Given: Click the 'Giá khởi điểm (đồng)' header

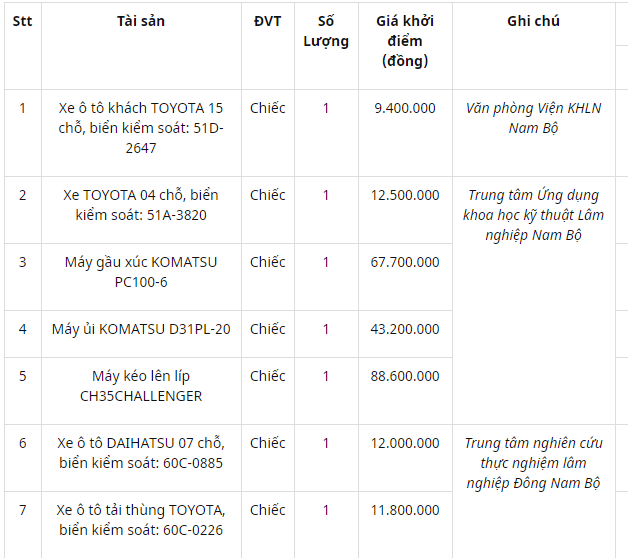Looking at the screenshot, I should point(405,41).
